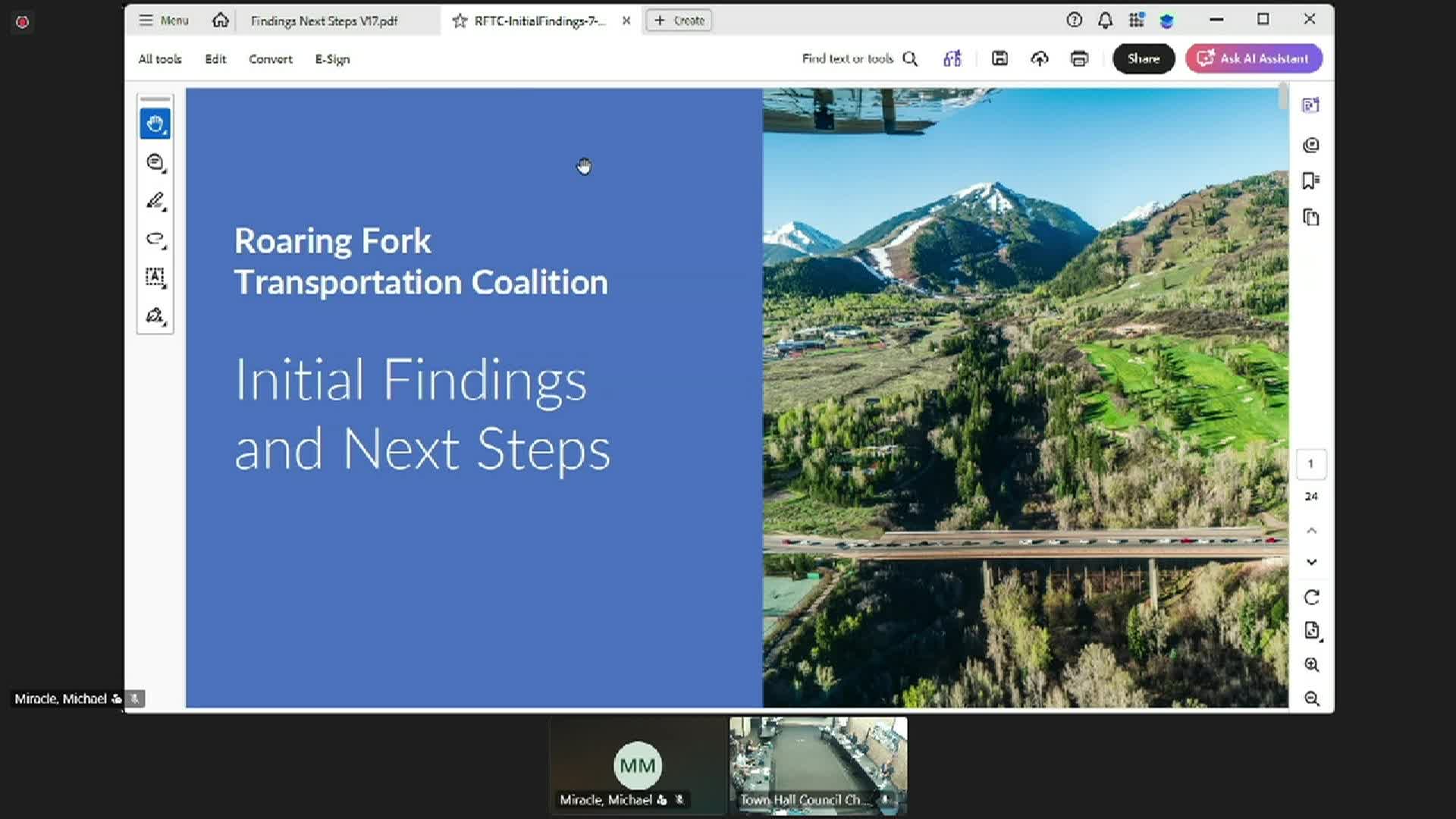
Task: Close the RFTC-InitialFindings tab
Action: coord(626,21)
